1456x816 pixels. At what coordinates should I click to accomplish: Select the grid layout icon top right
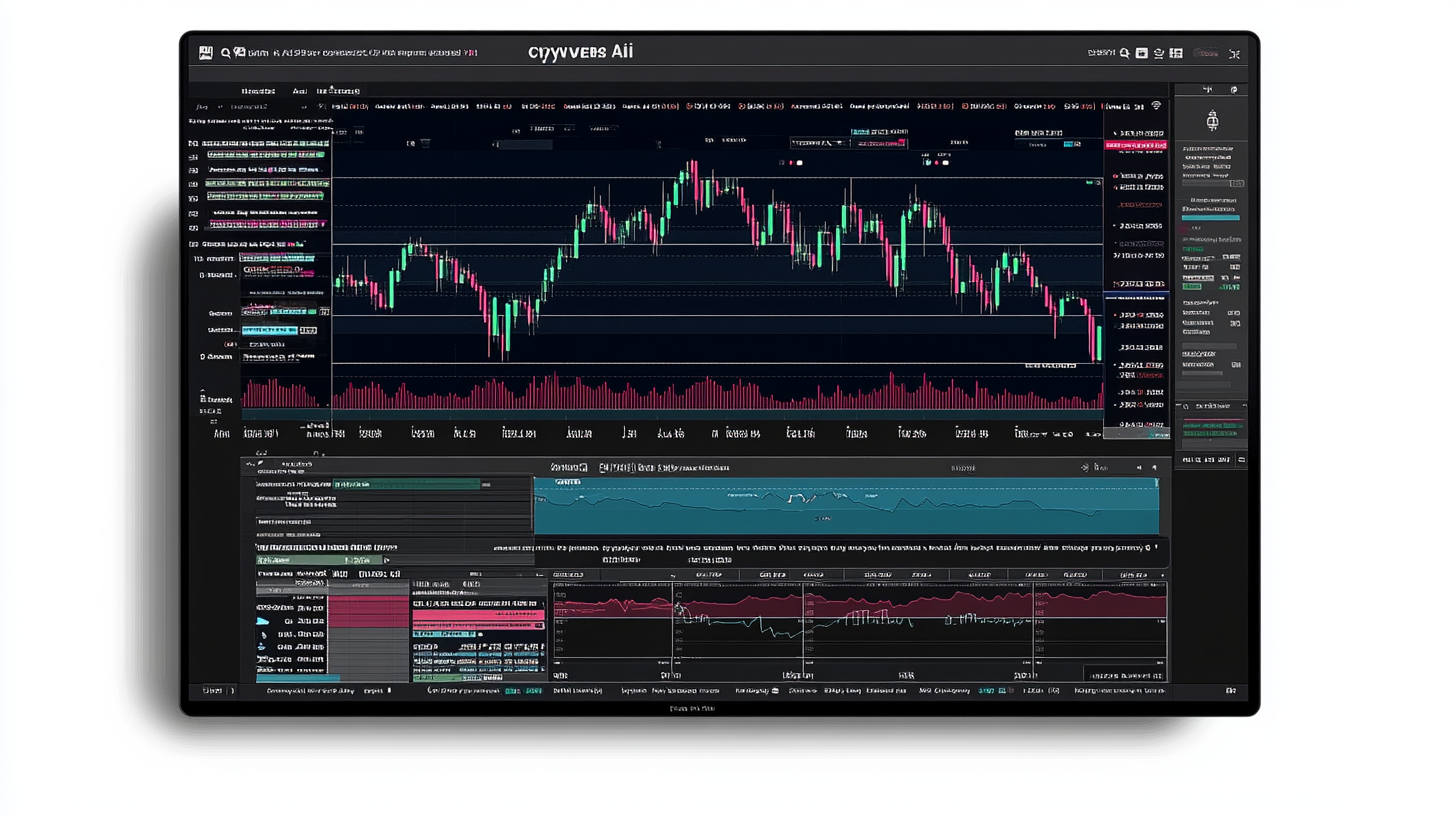point(1176,52)
